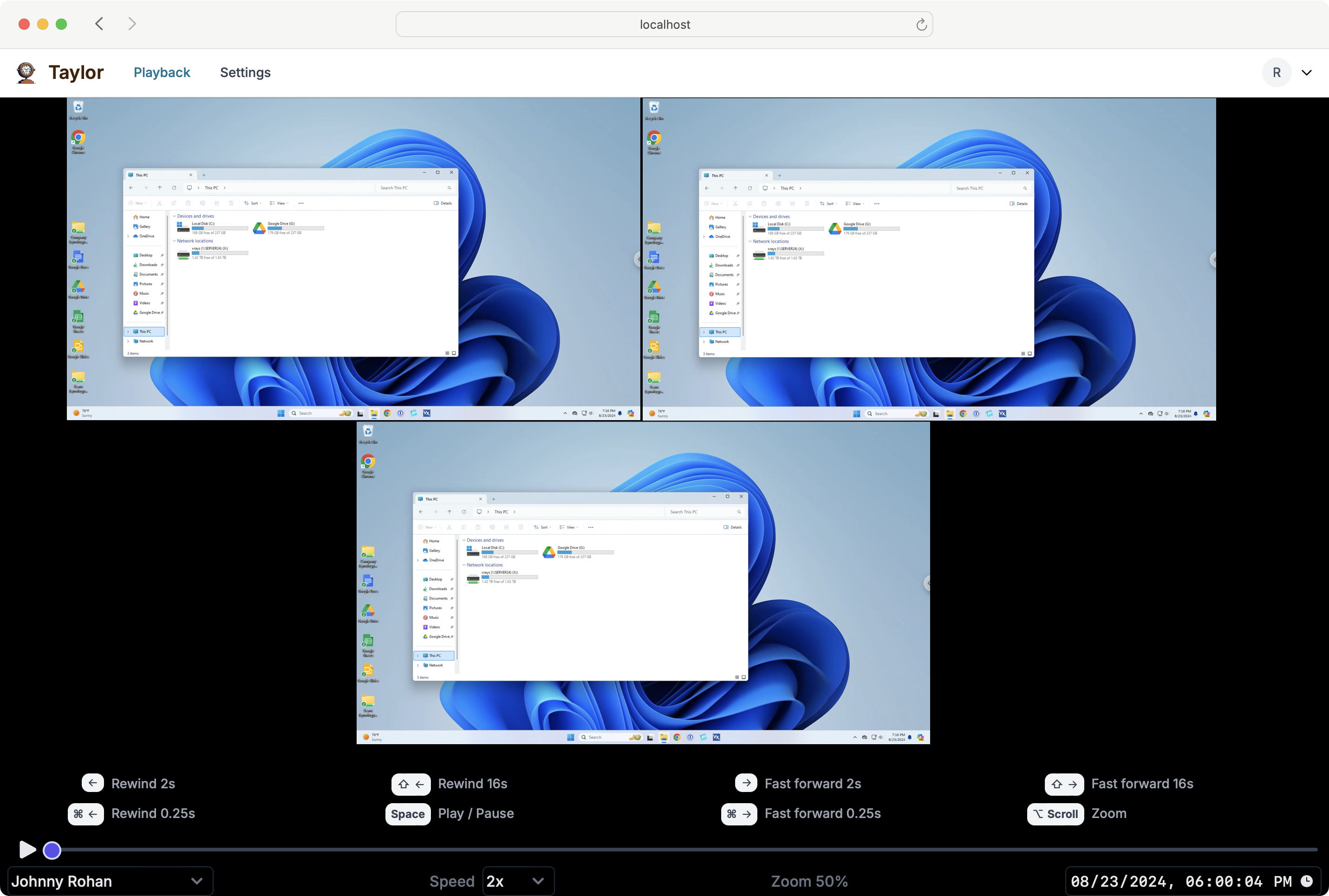Click the Scroll Zoom key badge

point(1055,814)
